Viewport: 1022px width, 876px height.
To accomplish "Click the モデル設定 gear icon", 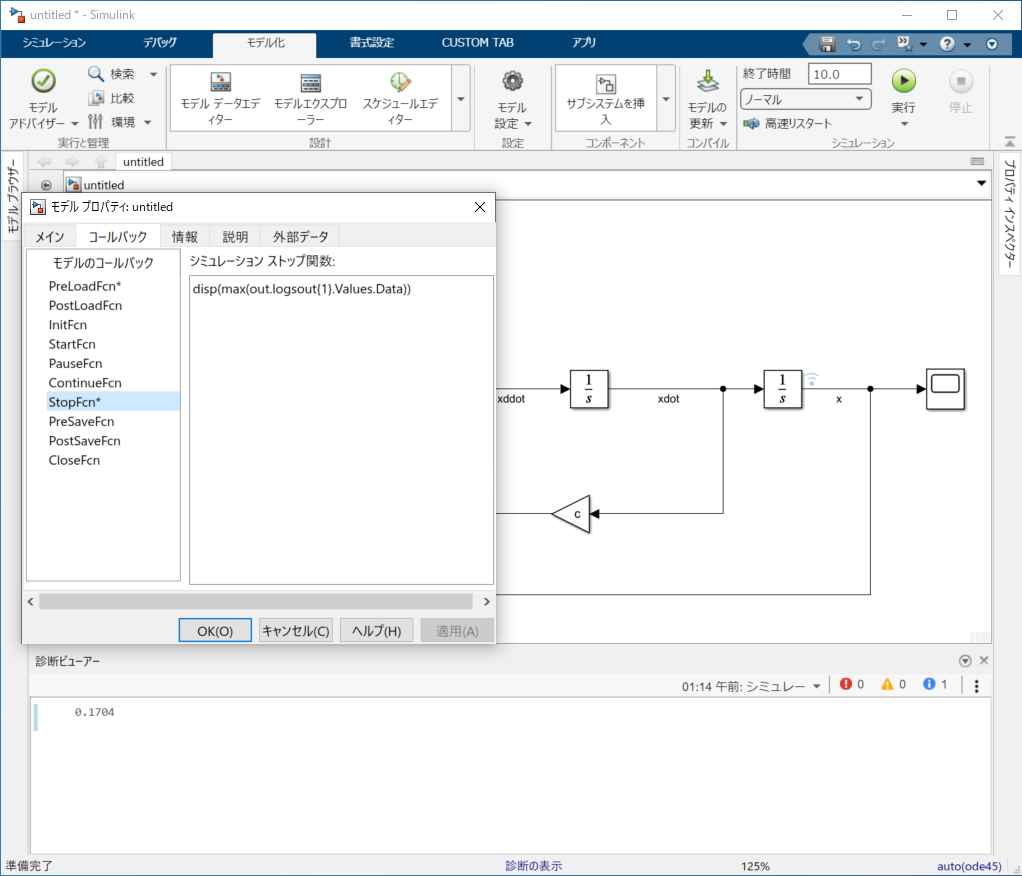I will (513, 82).
